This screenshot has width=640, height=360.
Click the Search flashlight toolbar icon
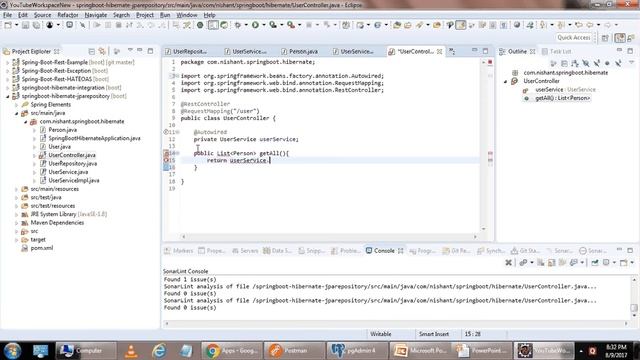pos(419,25)
